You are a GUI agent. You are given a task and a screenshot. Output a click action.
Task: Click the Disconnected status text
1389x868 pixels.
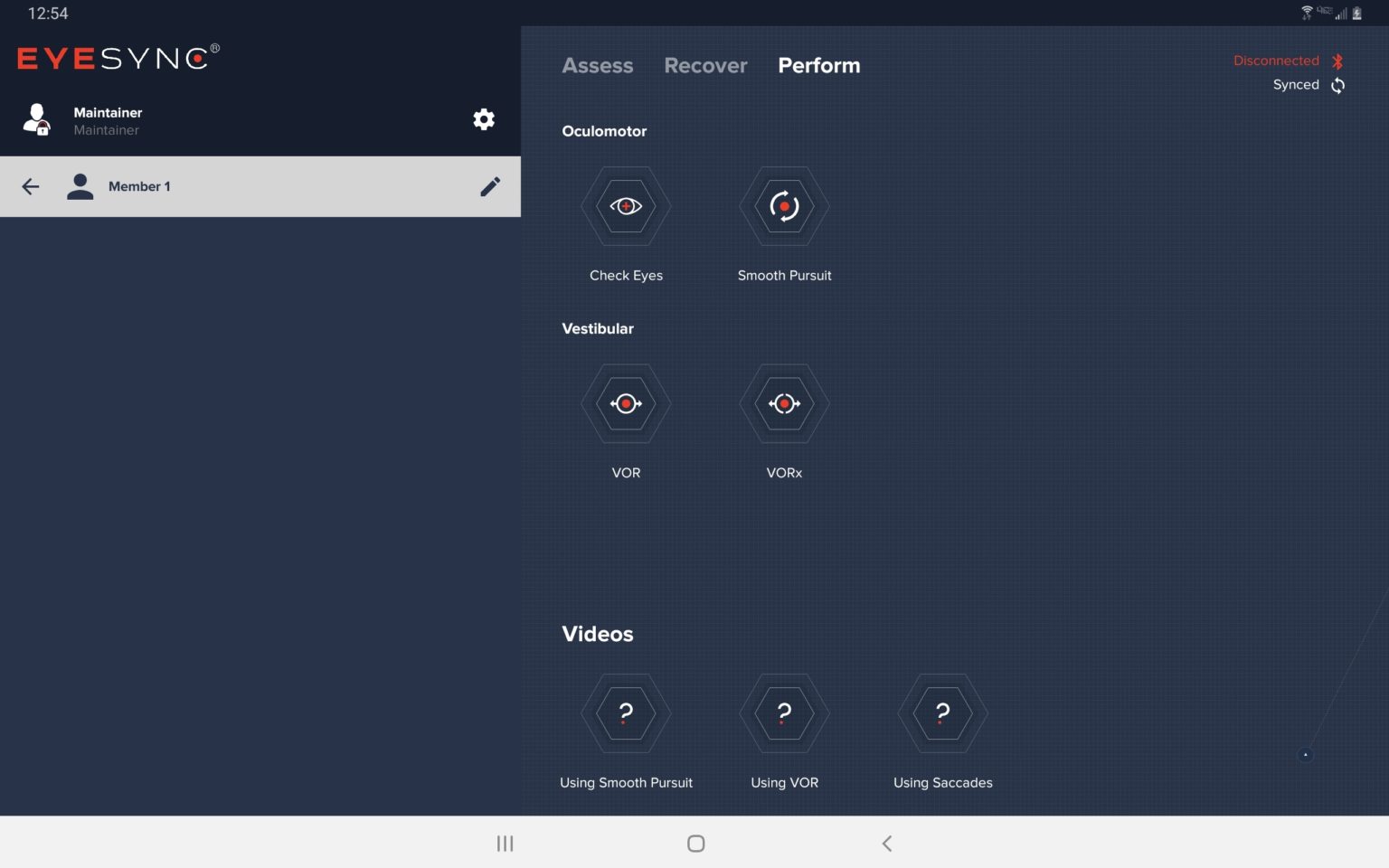coord(1275,61)
